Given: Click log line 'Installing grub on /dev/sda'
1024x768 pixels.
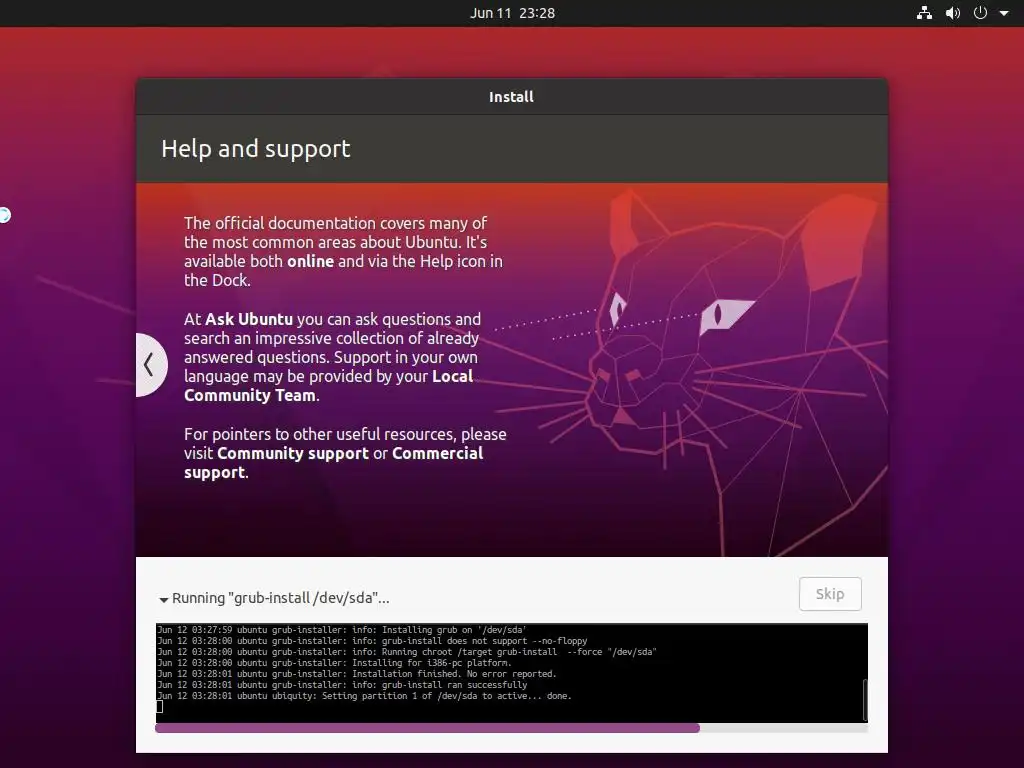Looking at the screenshot, I should (342, 630).
